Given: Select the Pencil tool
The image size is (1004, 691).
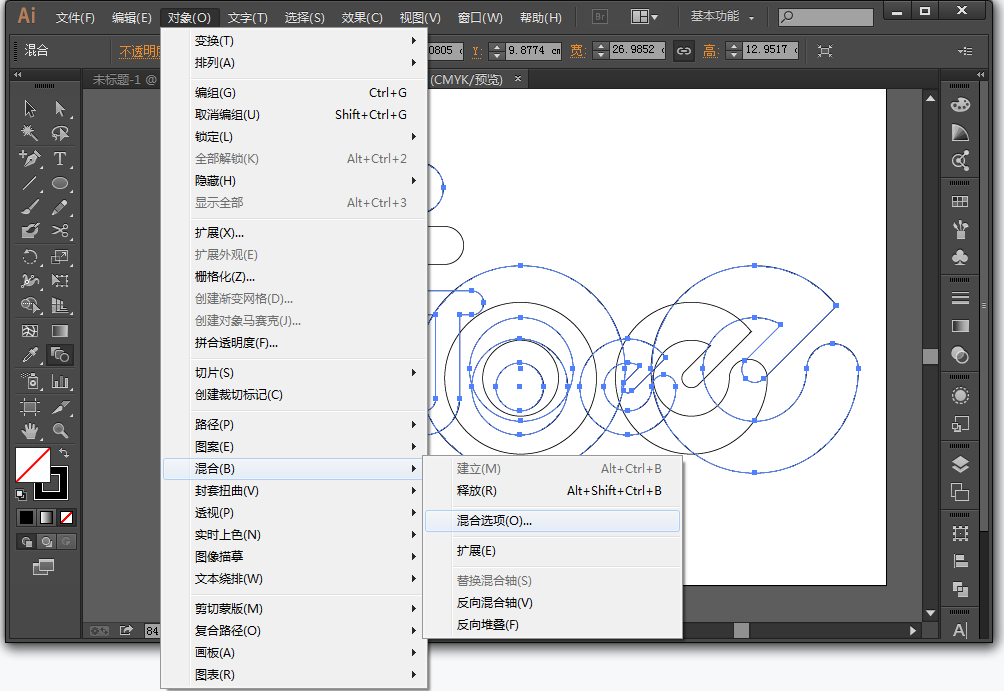Looking at the screenshot, I should pos(60,207).
